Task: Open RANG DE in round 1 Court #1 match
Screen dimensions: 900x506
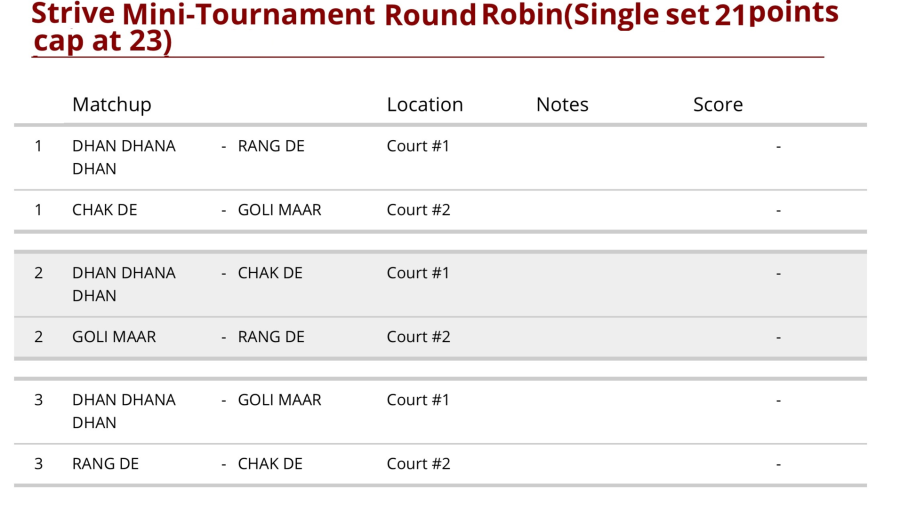Action: (271, 146)
